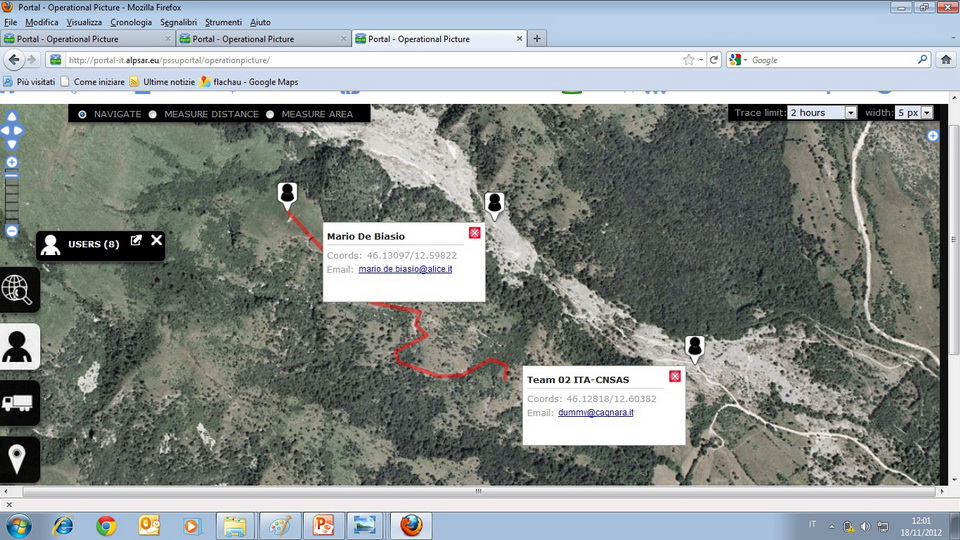Screen dimensions: 960x540
Task: Click the Team 02 ITA-CNSAS map marker
Action: [x=695, y=348]
